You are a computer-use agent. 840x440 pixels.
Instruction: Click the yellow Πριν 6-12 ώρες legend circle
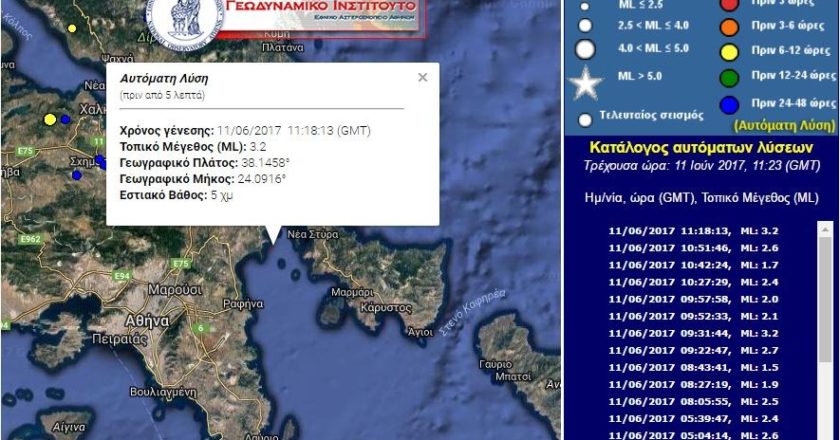point(729,52)
